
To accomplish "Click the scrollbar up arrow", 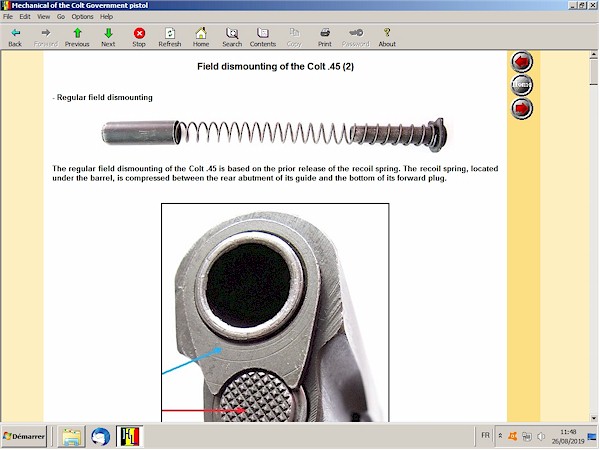I will pyautogui.click(x=593, y=54).
